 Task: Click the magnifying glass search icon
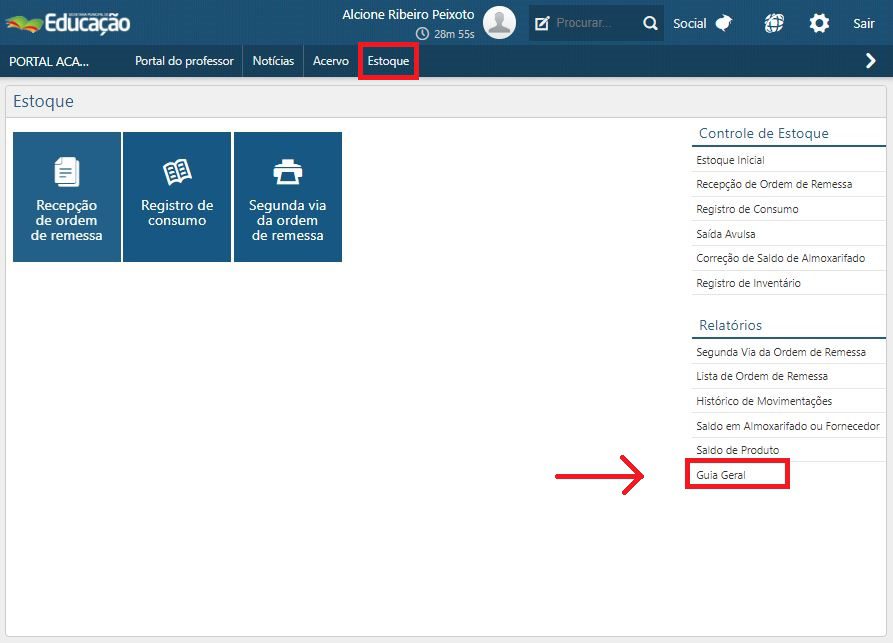[x=650, y=23]
